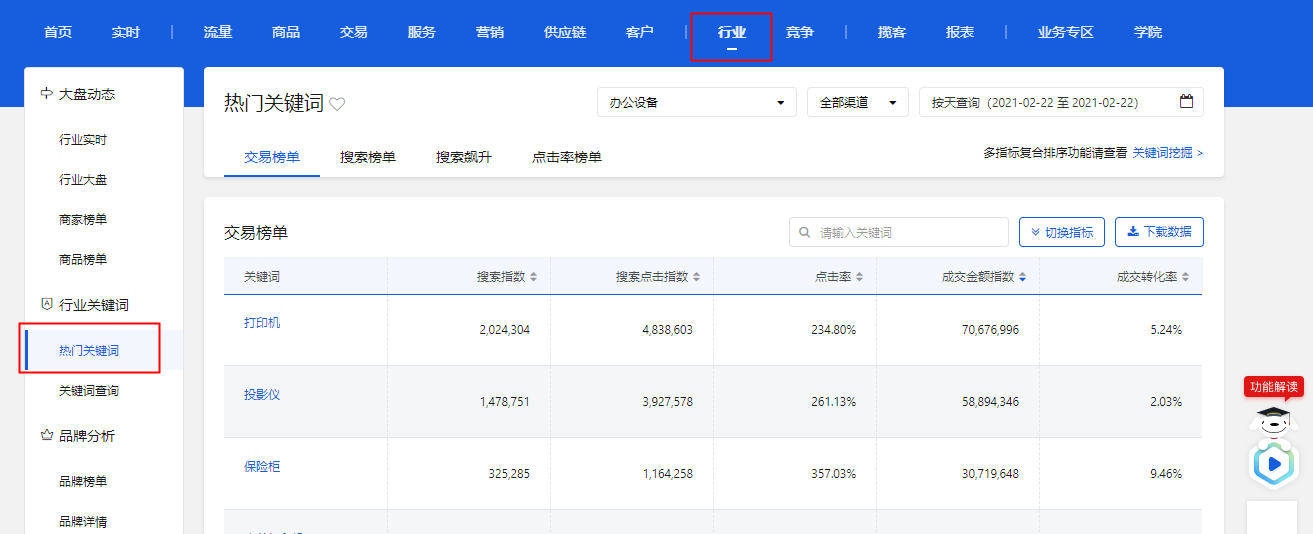Viewport: 1313px width, 534px height.
Task: Switch to the 搜索榜单 tab
Action: [x=368, y=157]
